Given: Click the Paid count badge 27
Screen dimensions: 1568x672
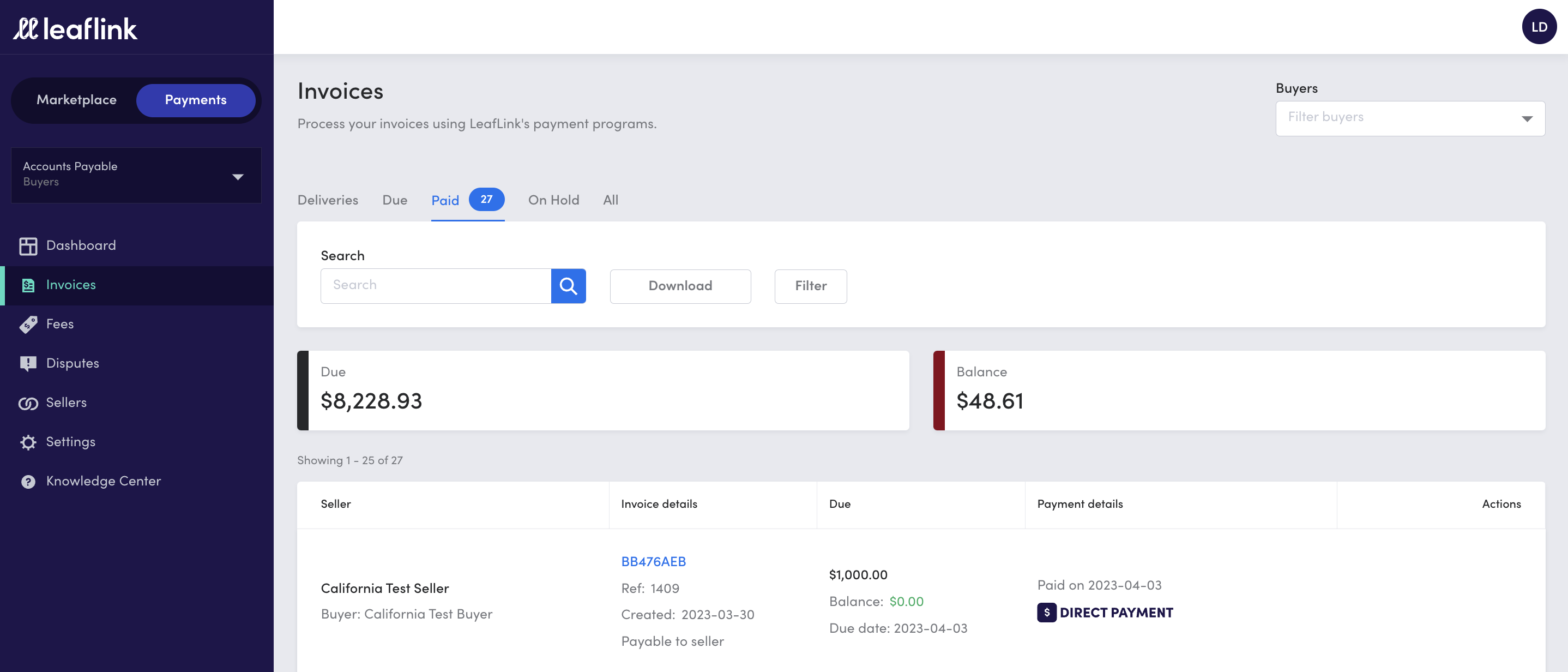Looking at the screenshot, I should (486, 199).
